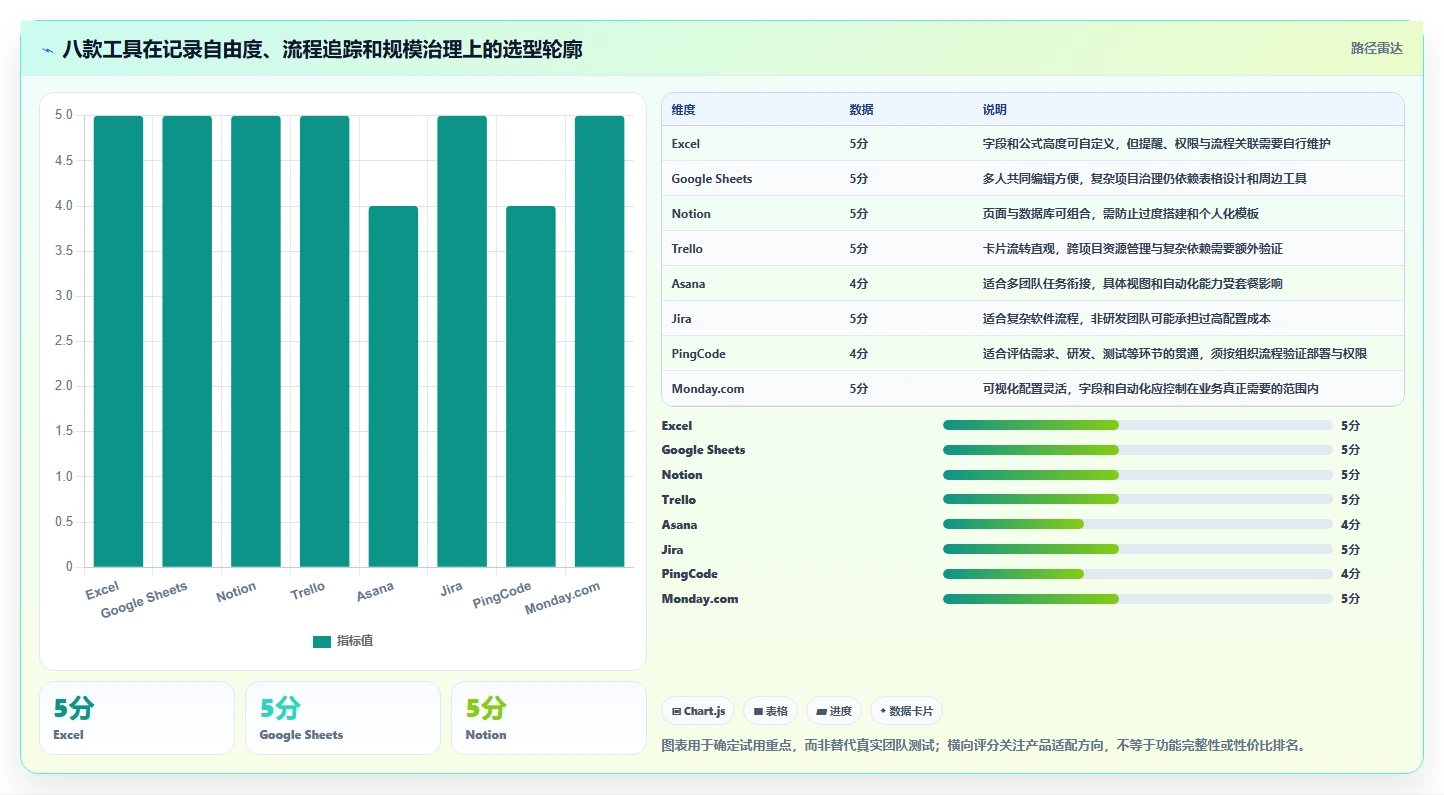Click the Monday.com x-axis label in chart
Screen dimensions: 1444x795
(x=563, y=599)
